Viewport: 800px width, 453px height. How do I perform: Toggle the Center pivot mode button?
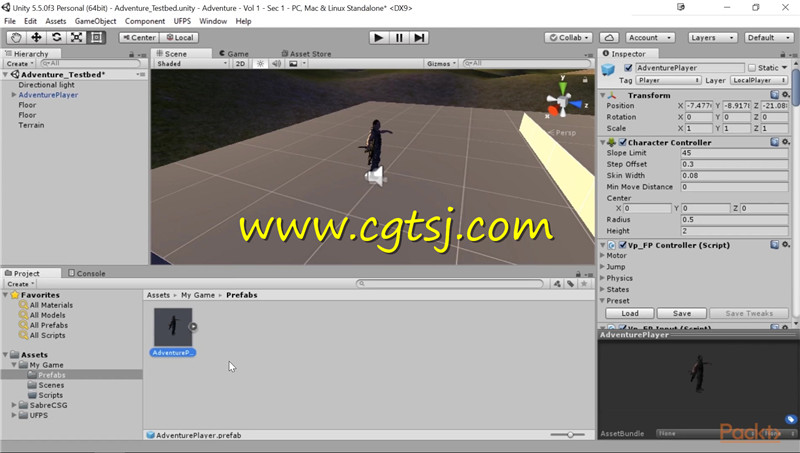coord(139,38)
